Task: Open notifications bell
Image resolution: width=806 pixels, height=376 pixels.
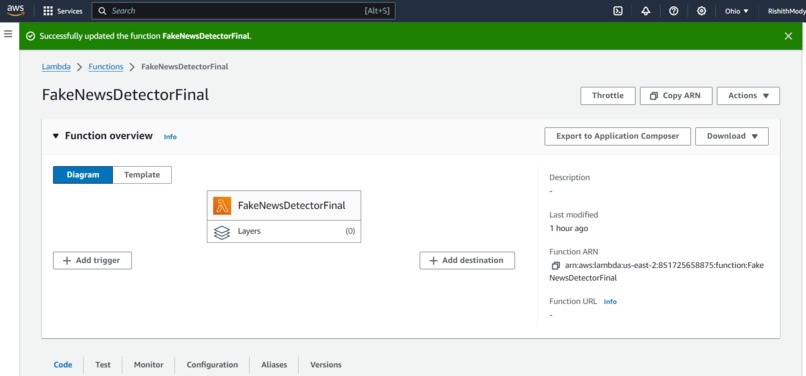Action: pos(646,11)
